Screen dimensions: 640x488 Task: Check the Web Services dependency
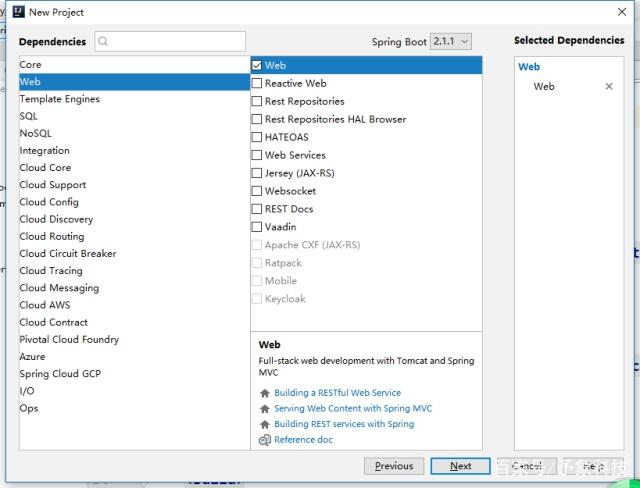(257, 155)
